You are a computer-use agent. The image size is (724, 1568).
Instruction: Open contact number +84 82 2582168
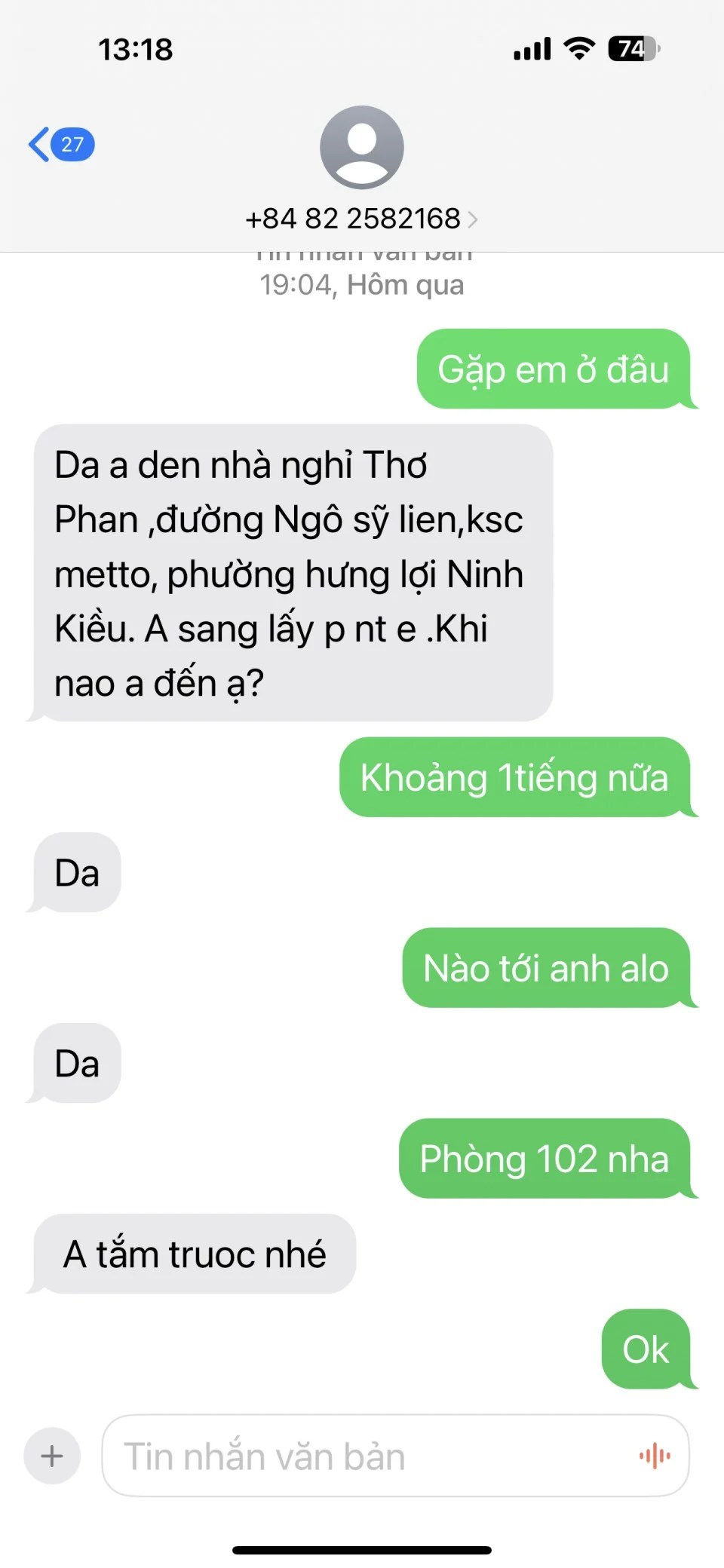click(353, 219)
